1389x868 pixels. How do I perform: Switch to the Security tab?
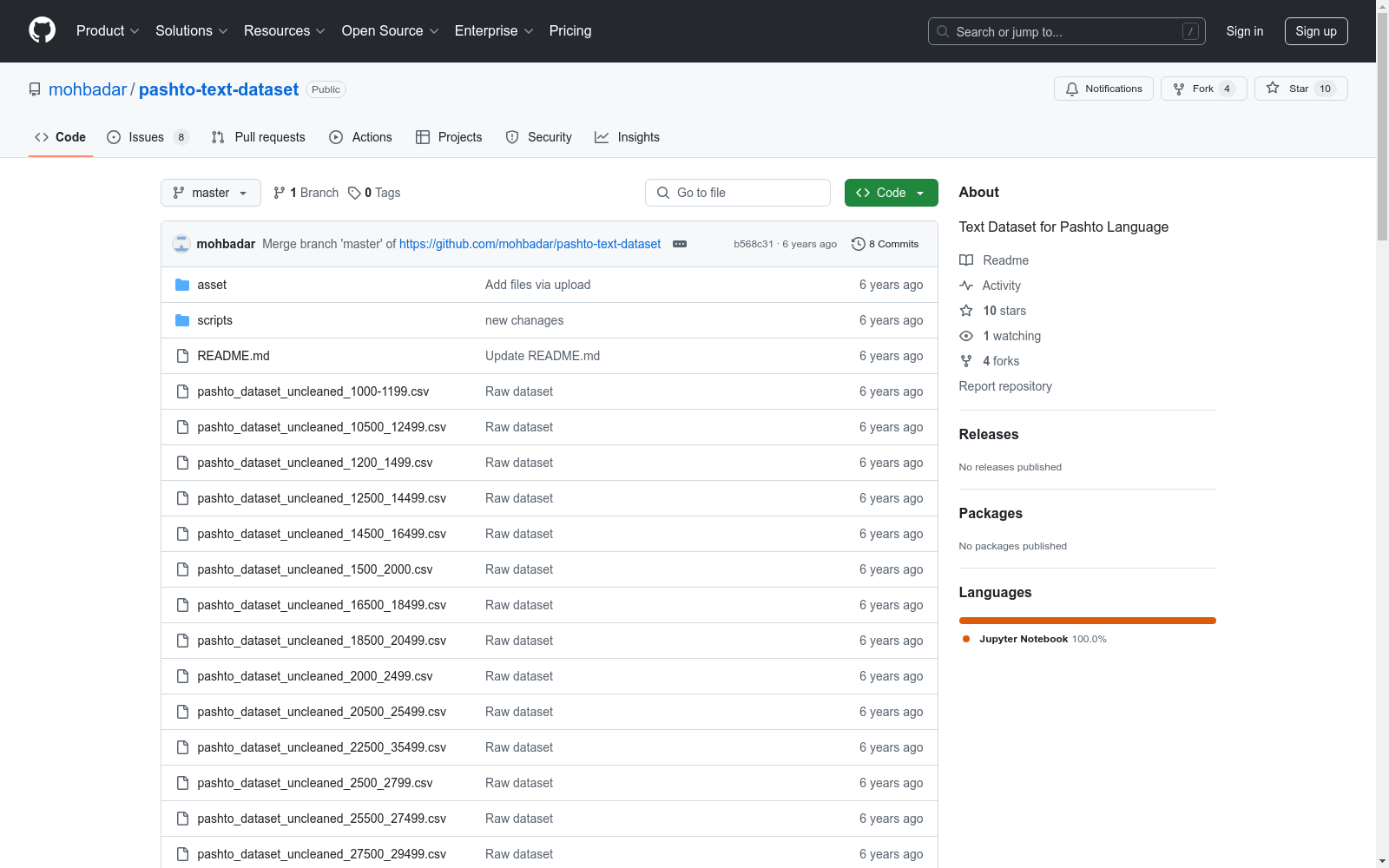tap(538, 137)
